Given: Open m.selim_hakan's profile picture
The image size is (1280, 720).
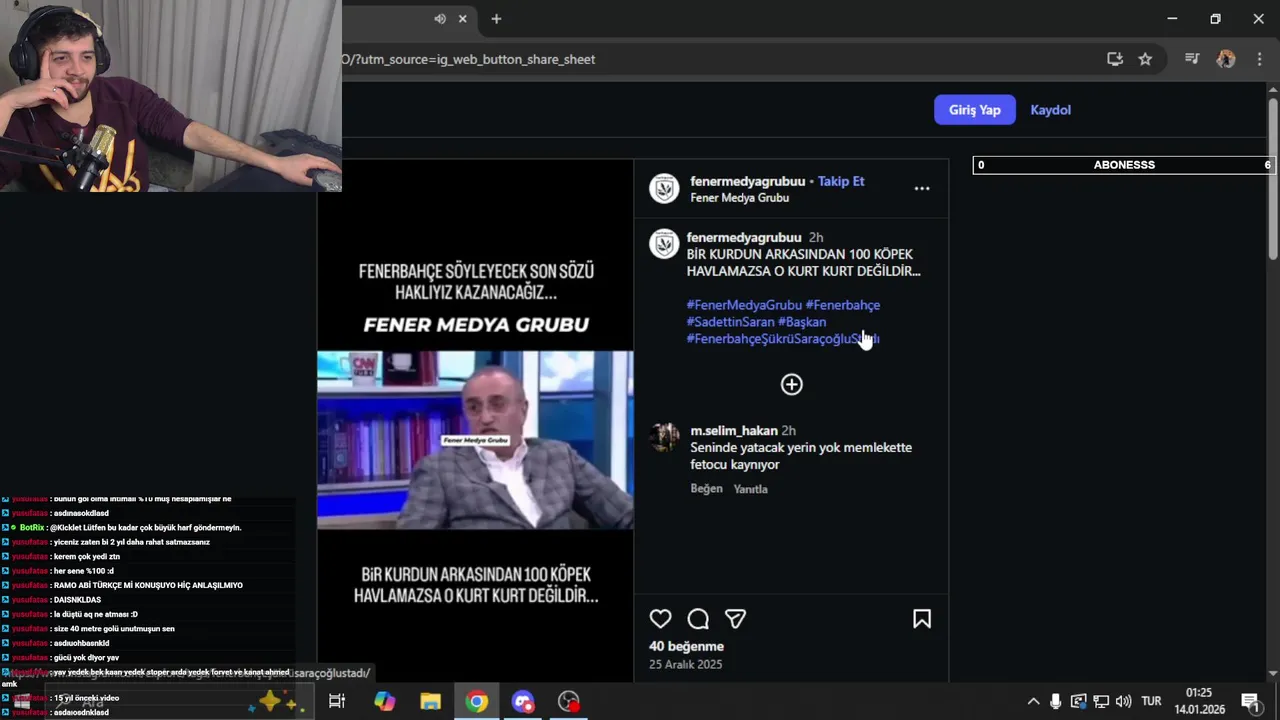Looking at the screenshot, I should (664, 437).
